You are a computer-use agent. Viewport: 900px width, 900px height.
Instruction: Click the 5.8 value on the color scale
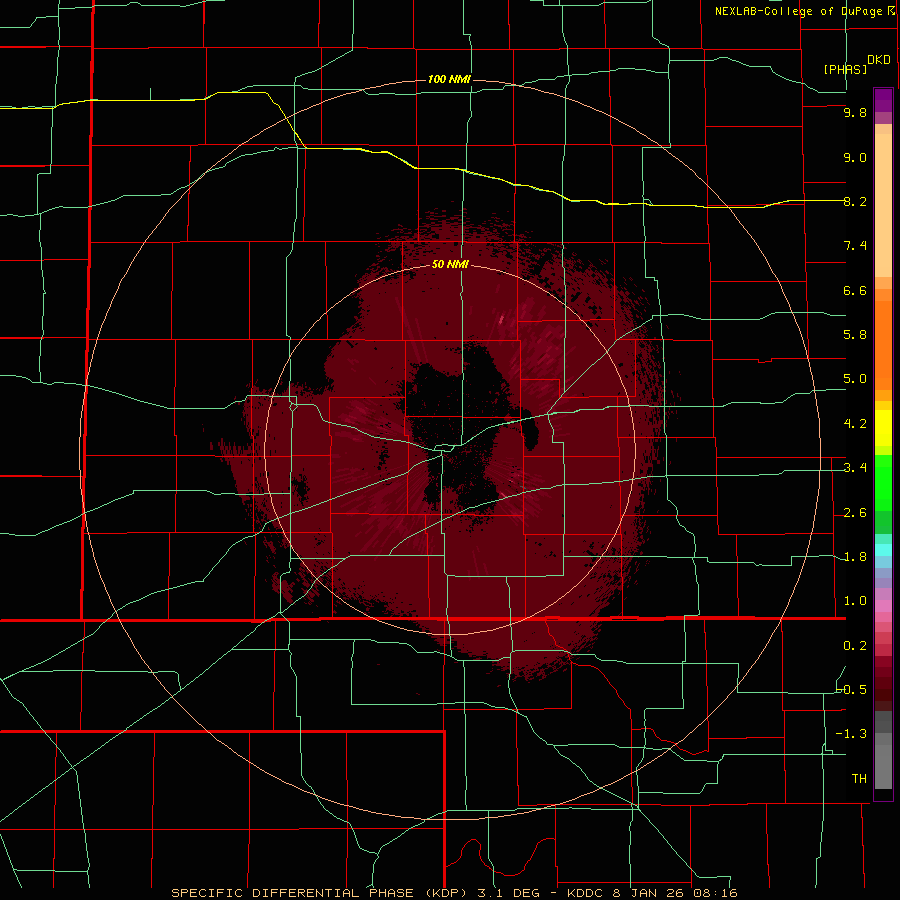[855, 335]
